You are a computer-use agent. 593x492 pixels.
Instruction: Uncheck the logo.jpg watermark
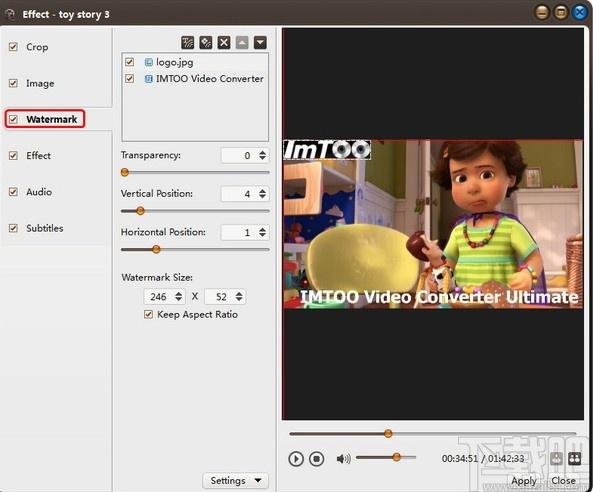tap(130, 62)
